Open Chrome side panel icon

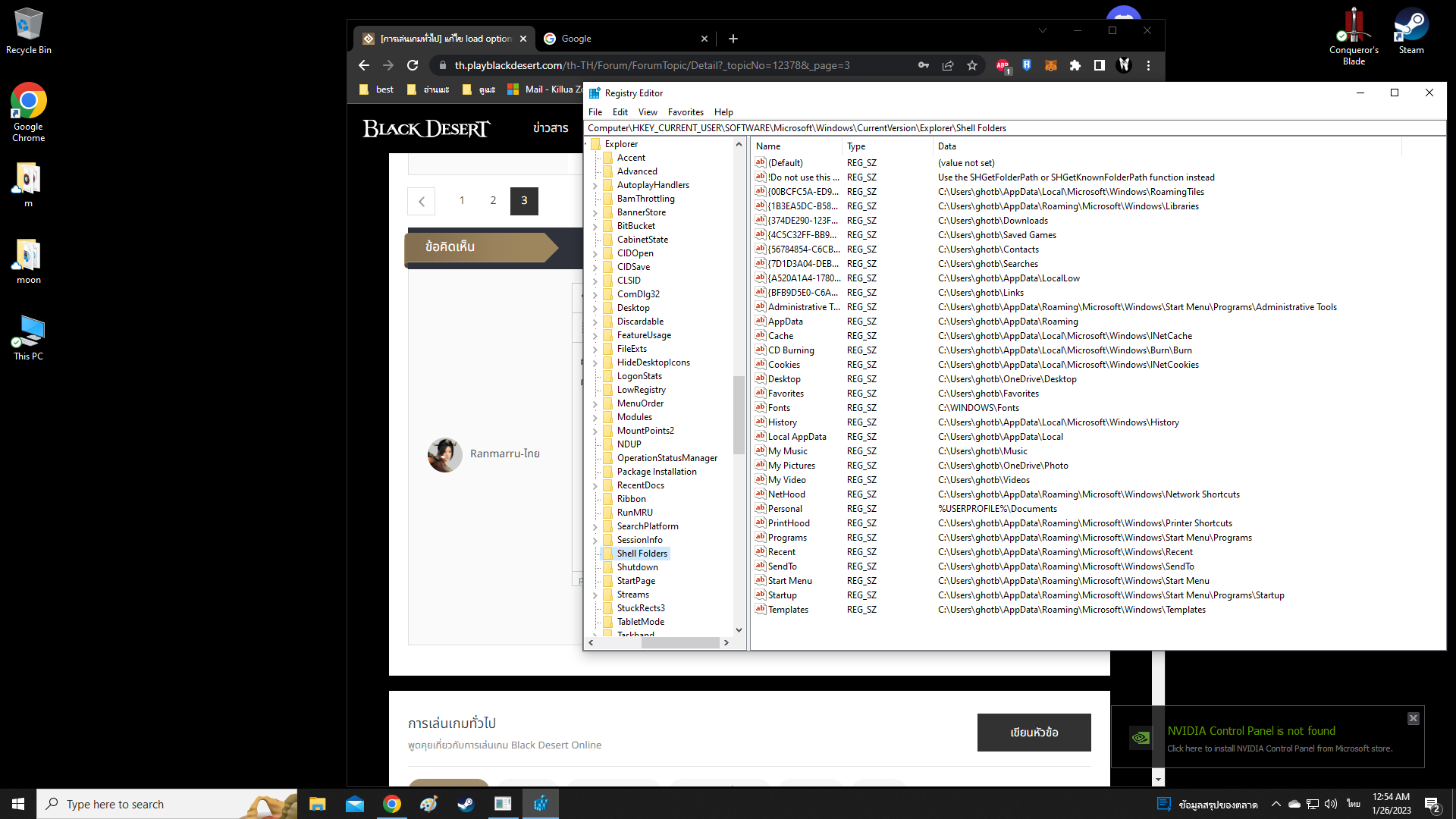pos(1099,65)
